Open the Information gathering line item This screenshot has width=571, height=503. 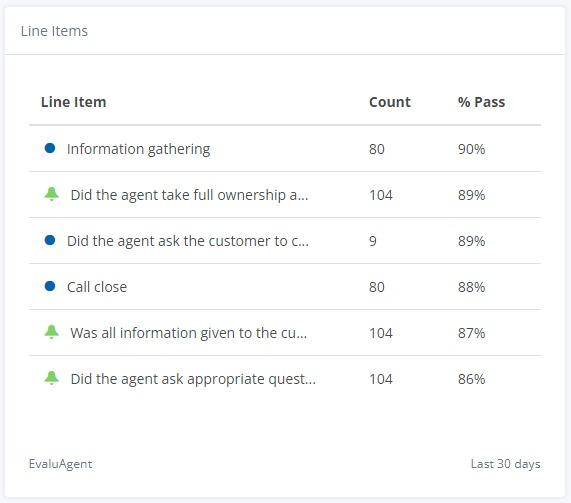(x=138, y=149)
